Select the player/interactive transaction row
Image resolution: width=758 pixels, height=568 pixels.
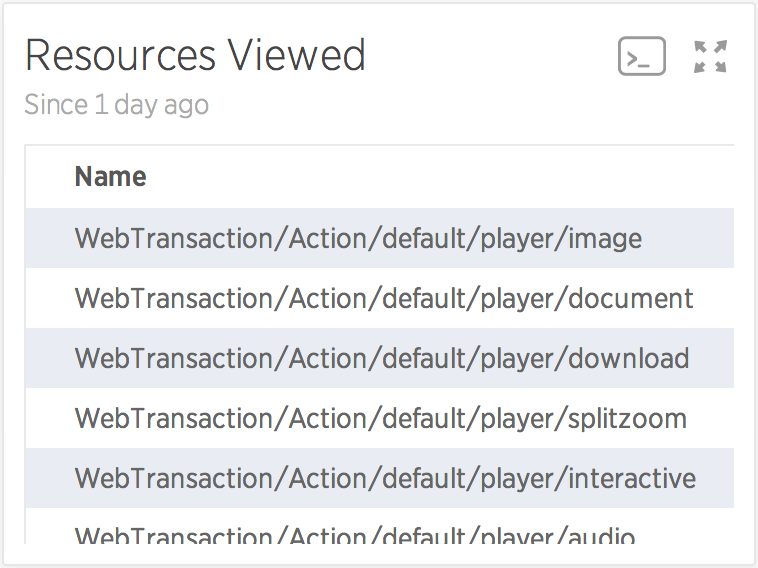379,478
